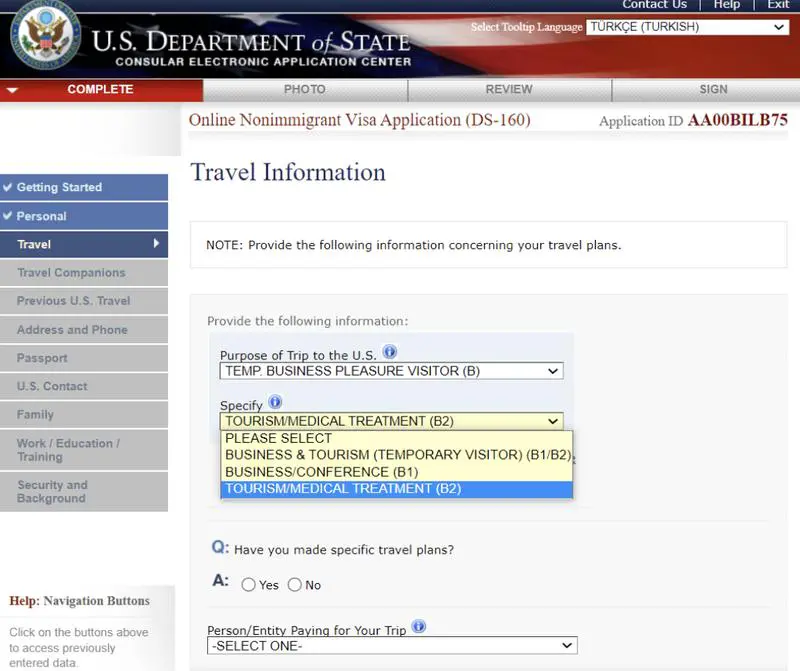This screenshot has height=671, width=800.
Task: Click the Department of State seal logo
Action: point(45,38)
